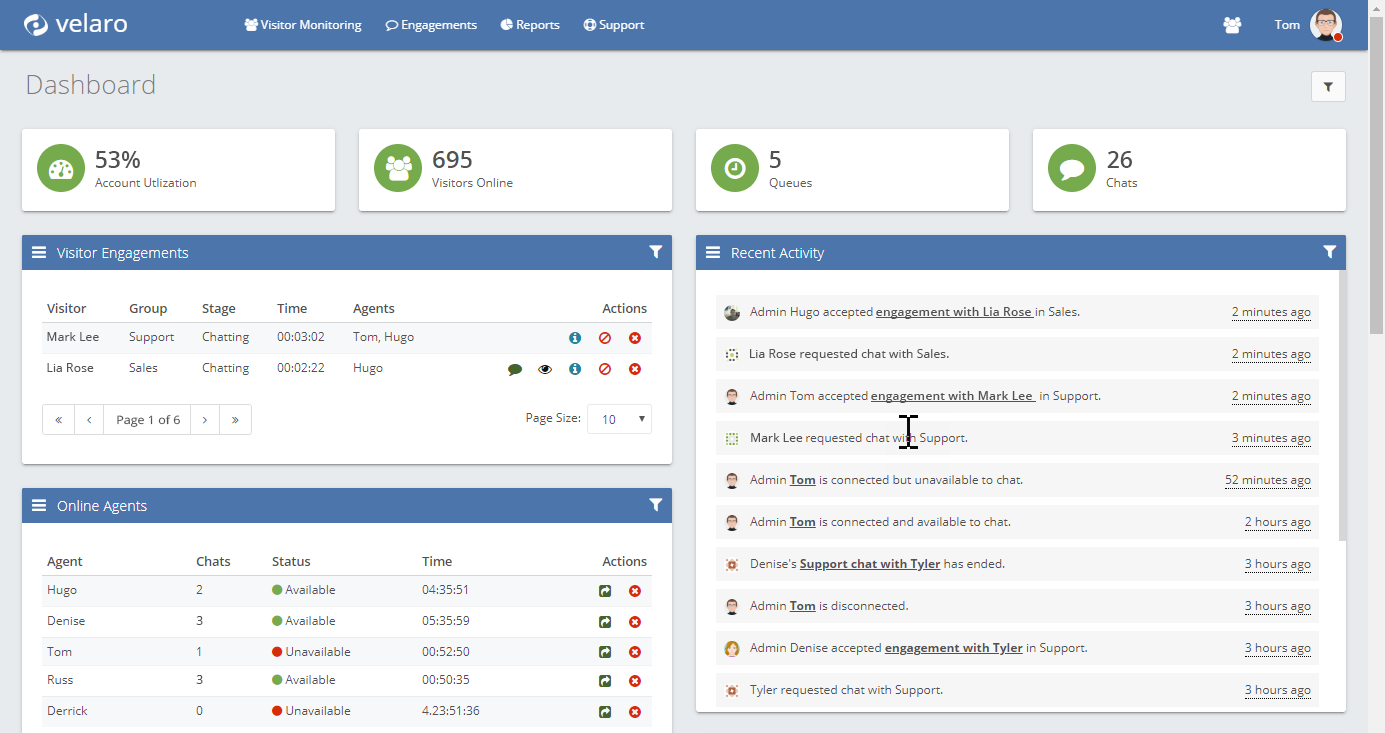Image resolution: width=1385 pixels, height=733 pixels.
Task: Join the chat with Lia Rose
Action: 514,368
